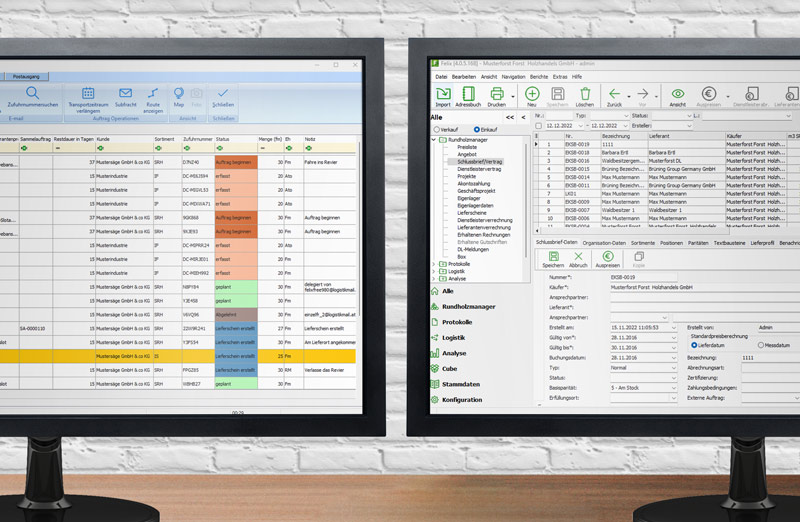Open the Adressbuch icon
This screenshot has width=800, height=522.
(469, 95)
